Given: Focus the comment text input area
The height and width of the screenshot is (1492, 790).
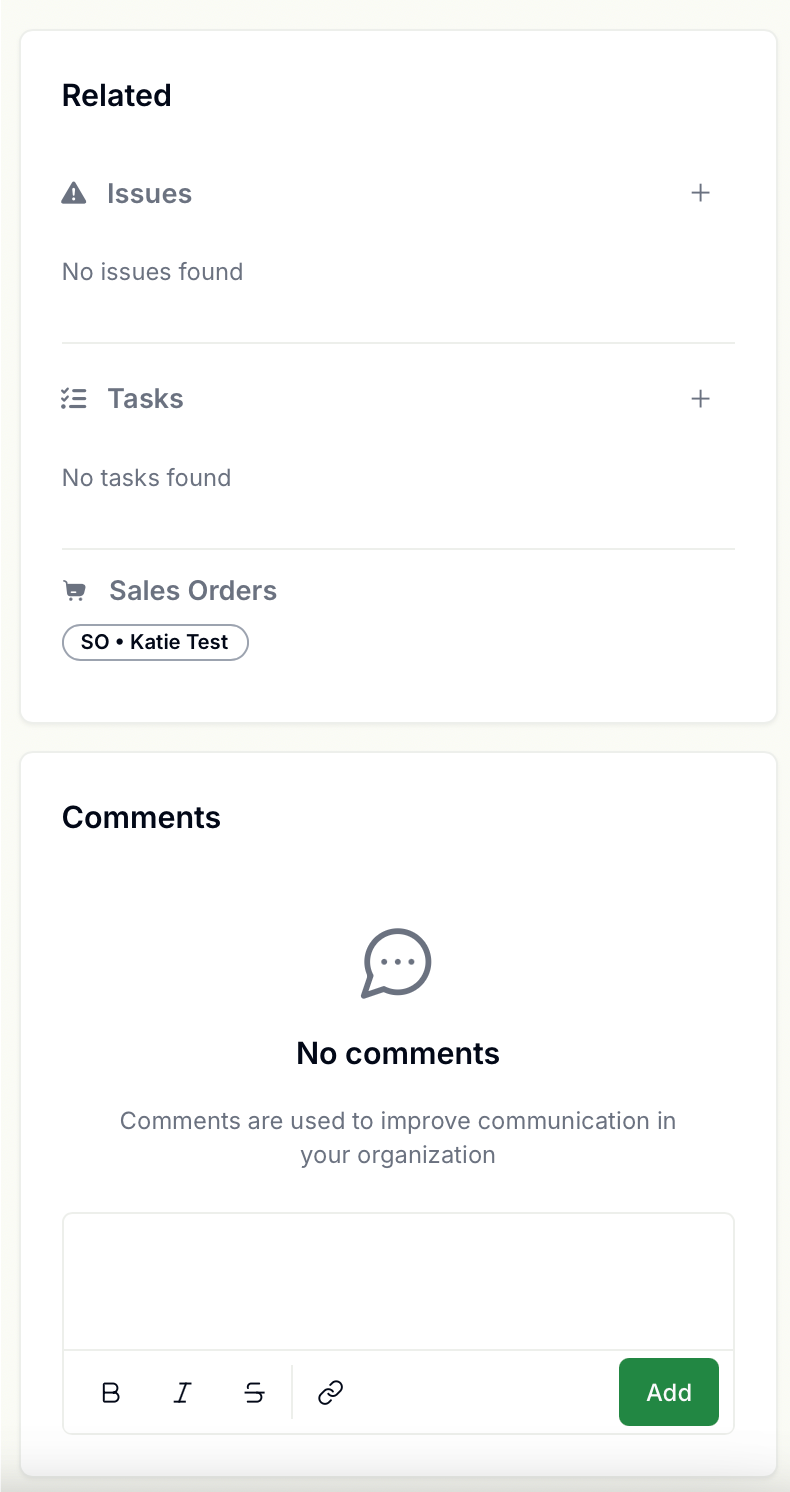Looking at the screenshot, I should click(x=398, y=1282).
